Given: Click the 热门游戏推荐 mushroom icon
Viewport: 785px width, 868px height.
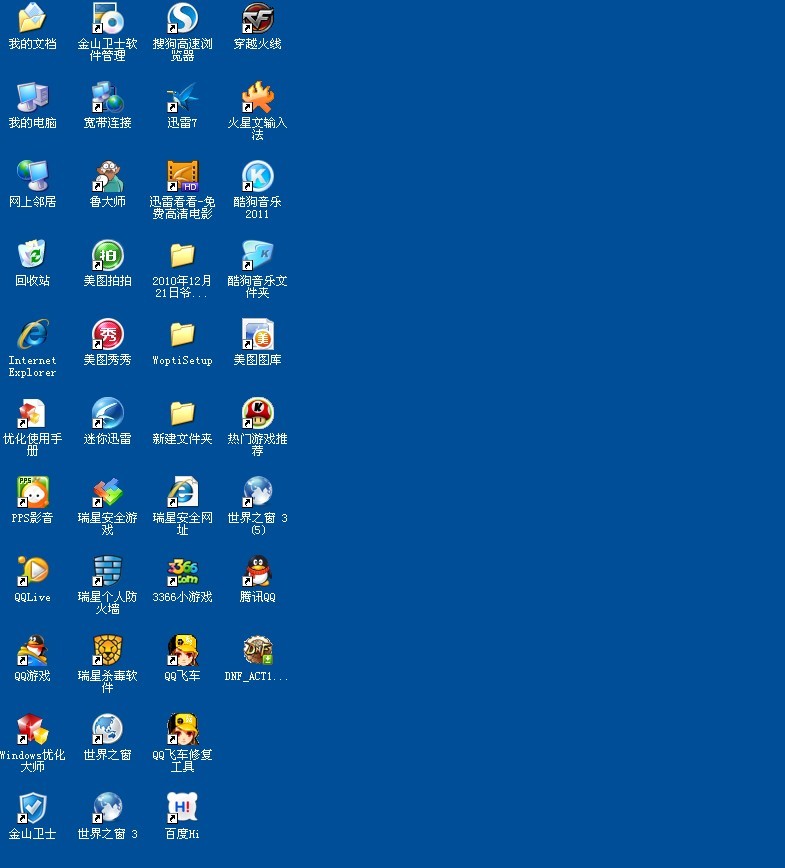Looking at the screenshot, I should tap(257, 413).
